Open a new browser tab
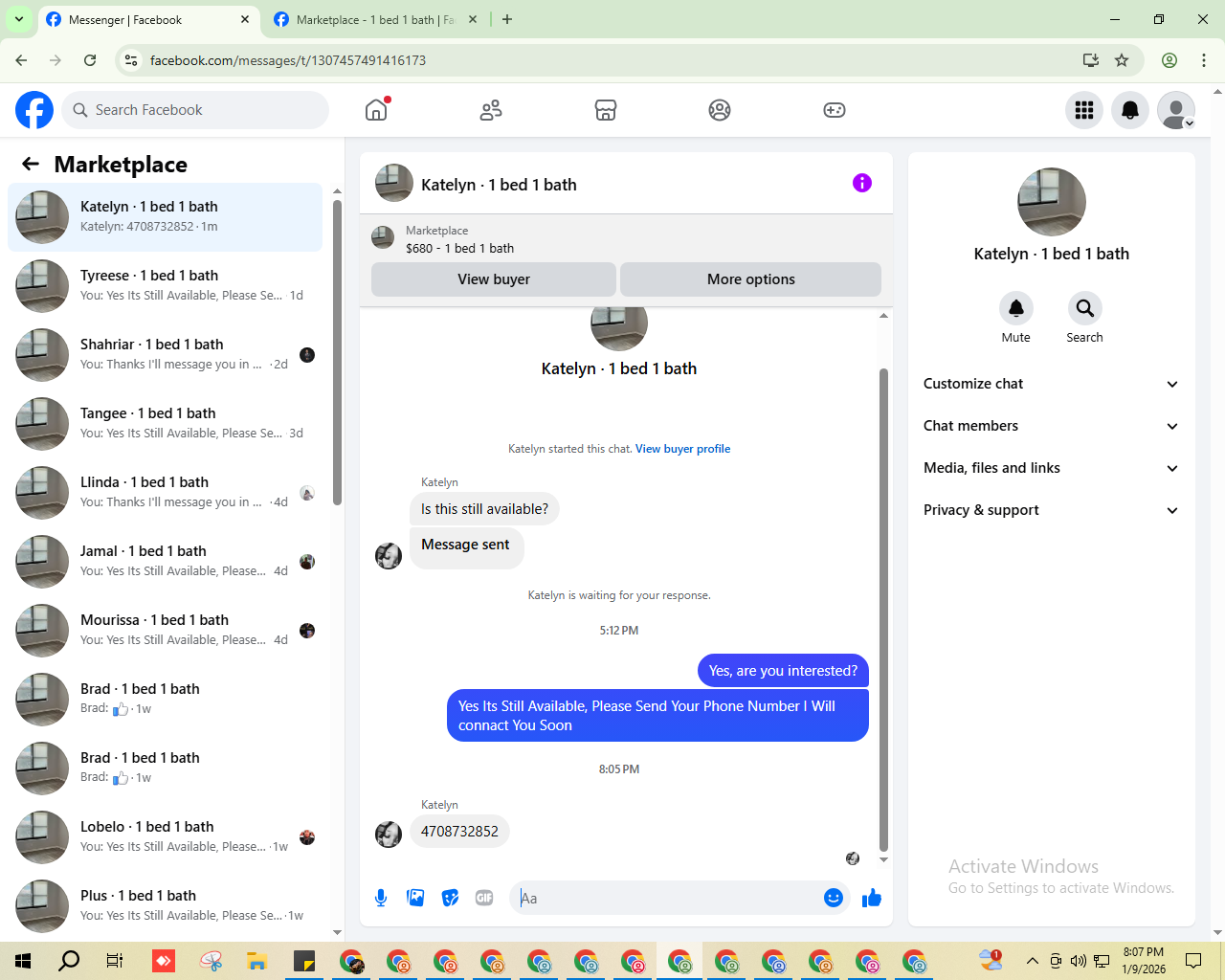This screenshot has width=1225, height=980. (507, 19)
